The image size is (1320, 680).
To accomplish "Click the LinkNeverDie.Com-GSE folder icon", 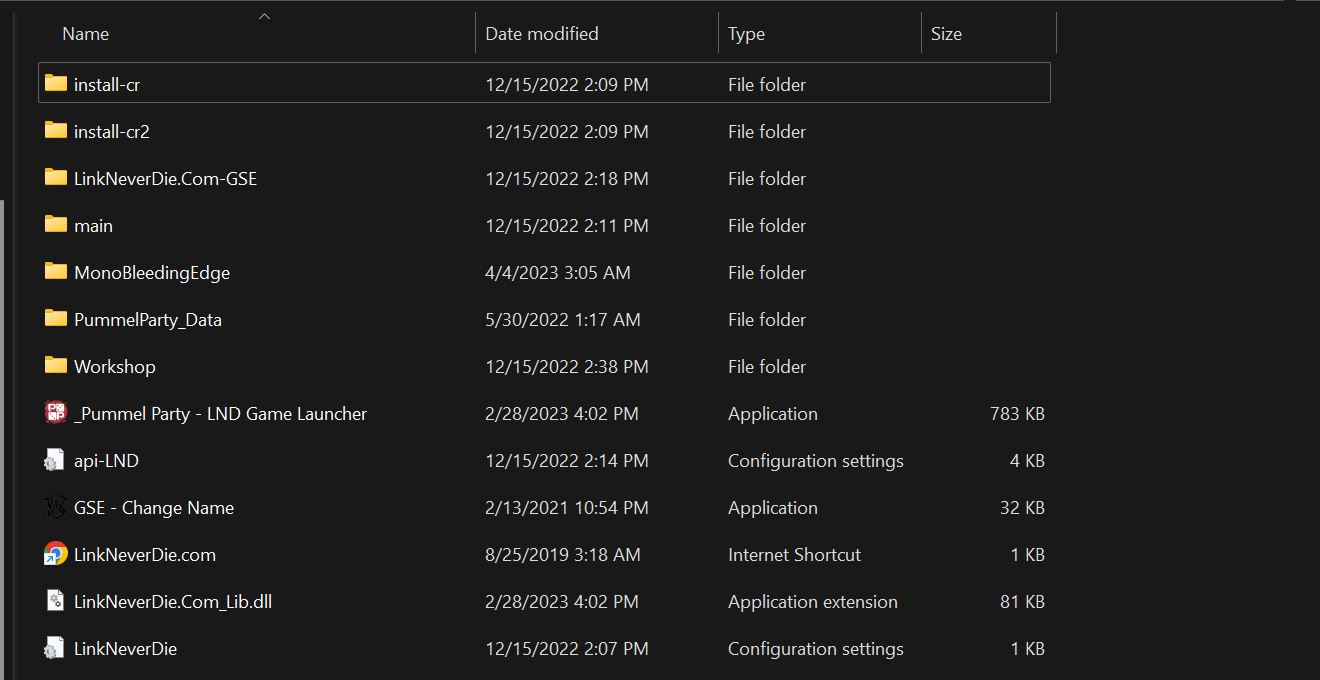I will (56, 178).
